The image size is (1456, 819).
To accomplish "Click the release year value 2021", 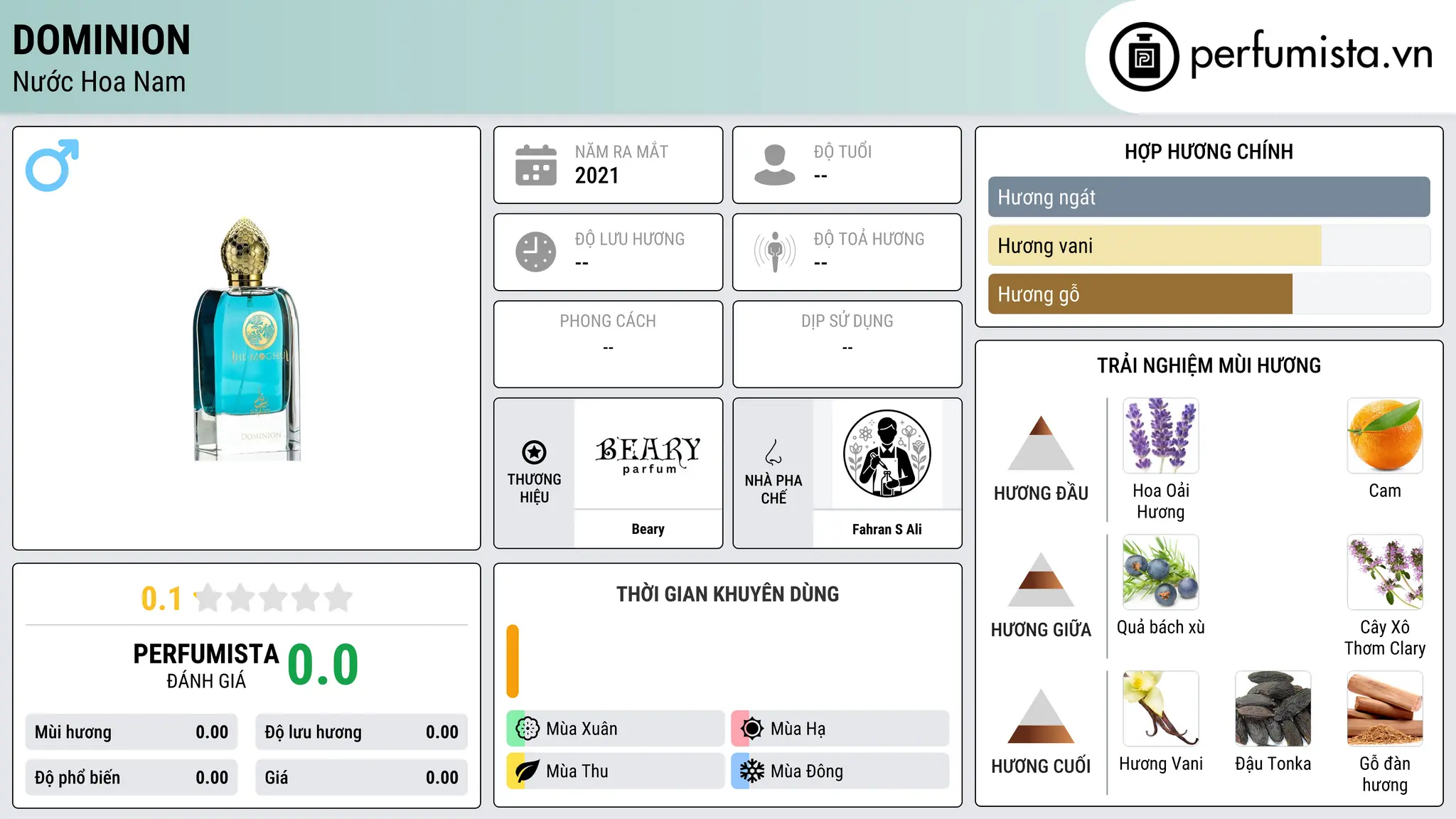I will point(596,176).
